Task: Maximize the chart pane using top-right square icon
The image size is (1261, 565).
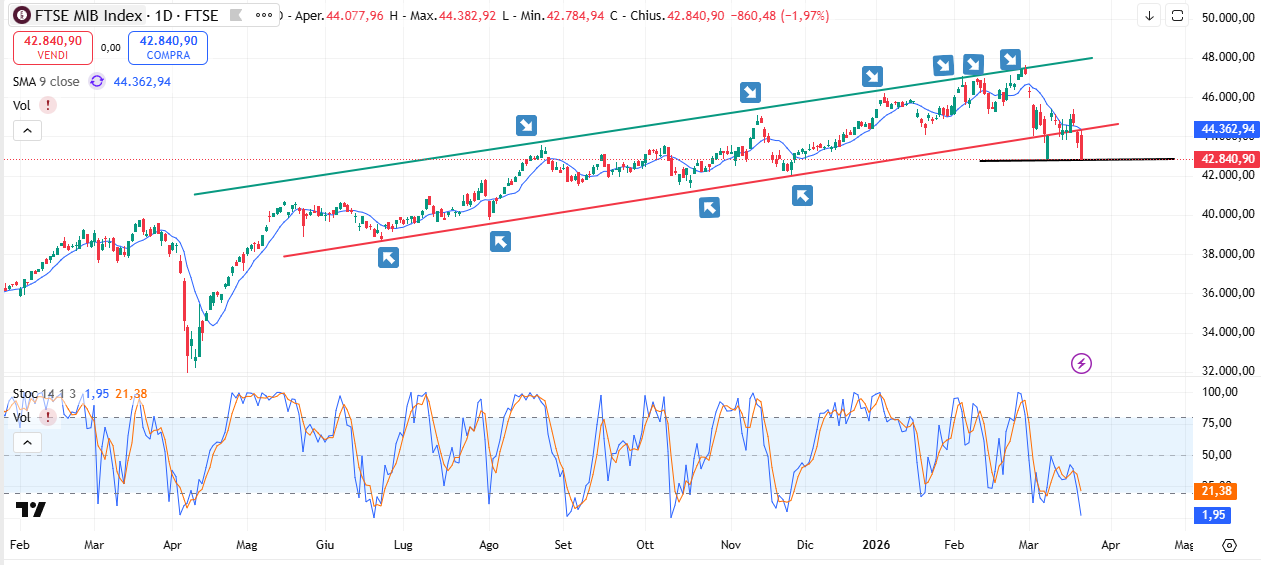Action: (1177, 16)
